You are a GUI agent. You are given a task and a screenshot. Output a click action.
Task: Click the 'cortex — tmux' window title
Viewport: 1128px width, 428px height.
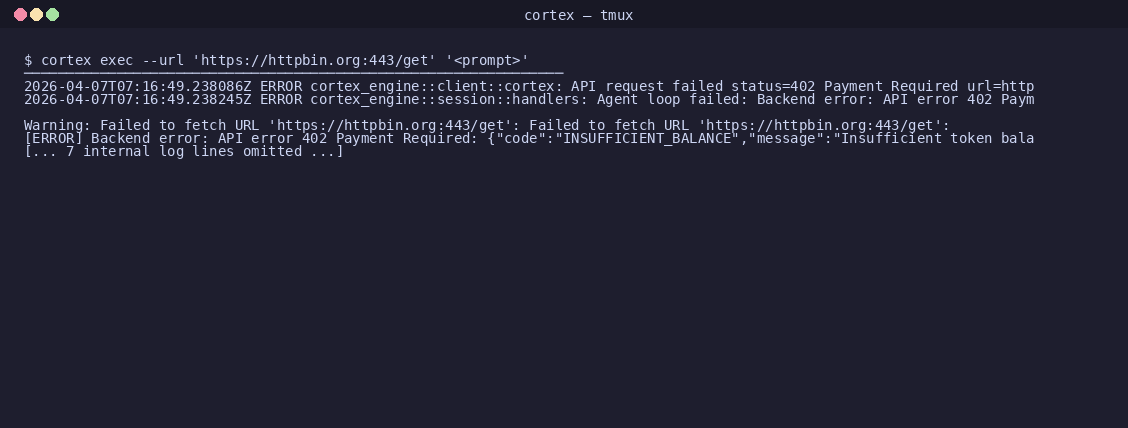578,15
